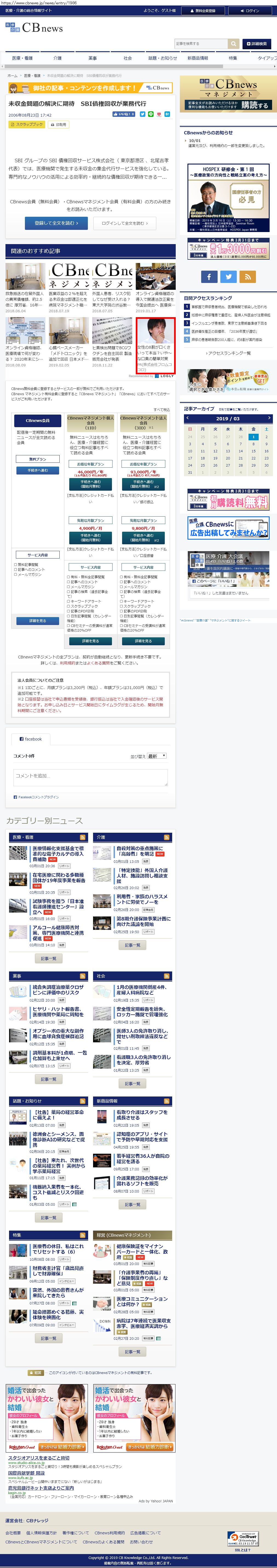Open the RSS feed square icon in sidebar
The height and width of the screenshot is (1568, 277).
click(x=247, y=276)
